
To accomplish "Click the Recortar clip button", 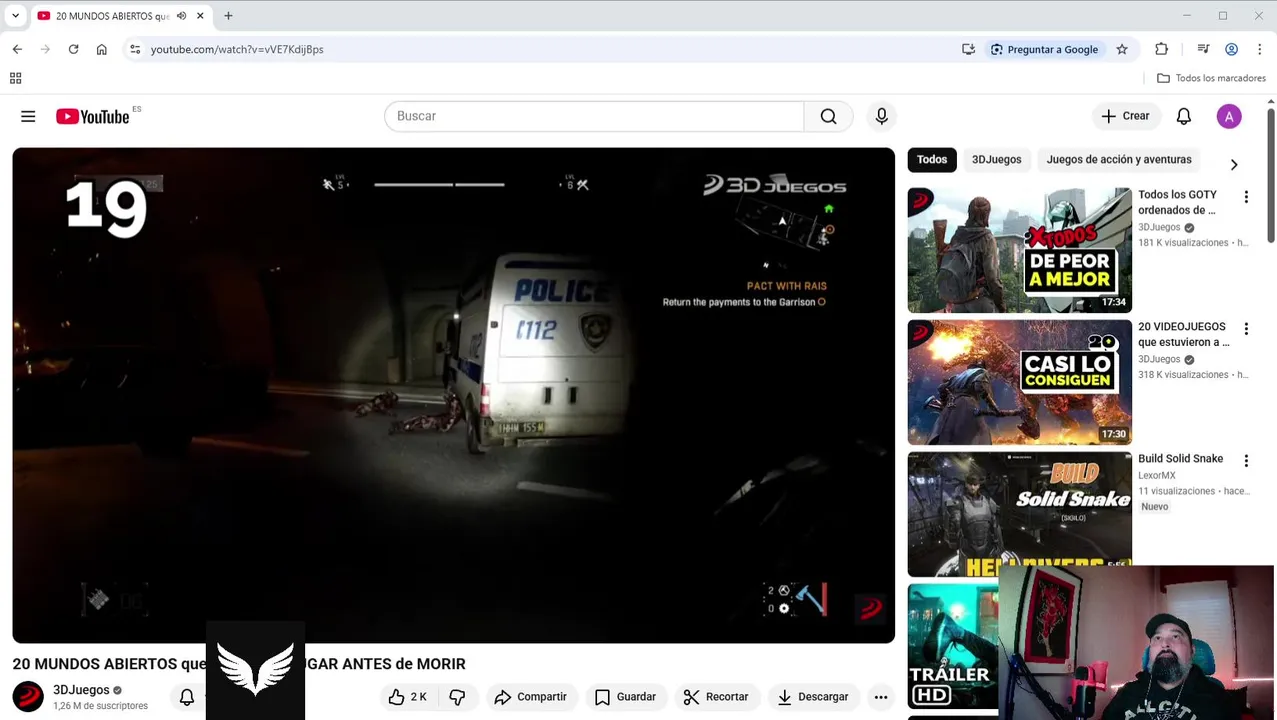I will point(715,697).
